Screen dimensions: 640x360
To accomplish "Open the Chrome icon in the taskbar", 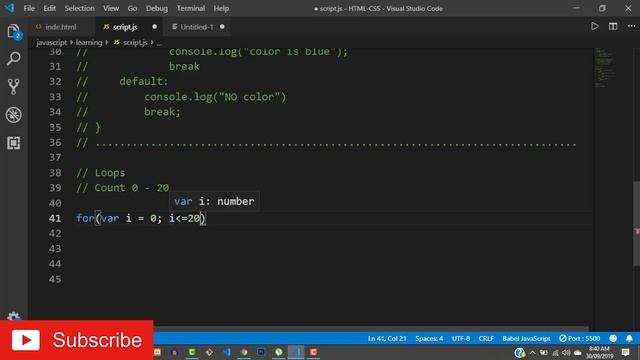I will pyautogui.click(x=244, y=352).
